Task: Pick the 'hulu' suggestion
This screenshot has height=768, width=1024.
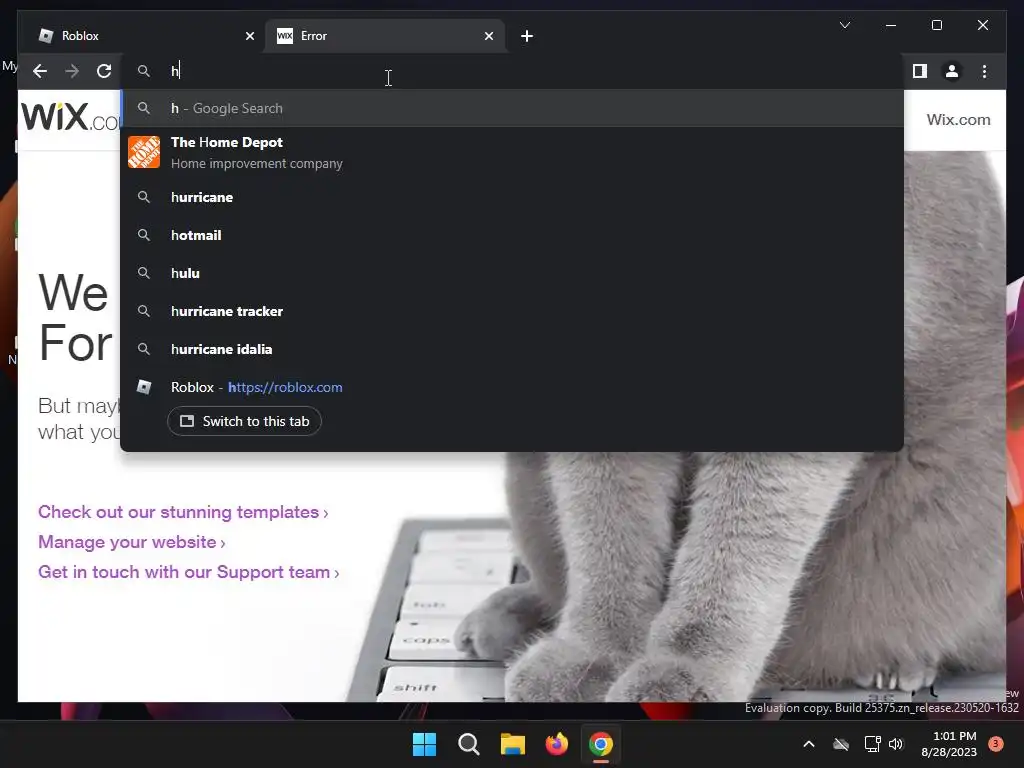Action: 512,273
